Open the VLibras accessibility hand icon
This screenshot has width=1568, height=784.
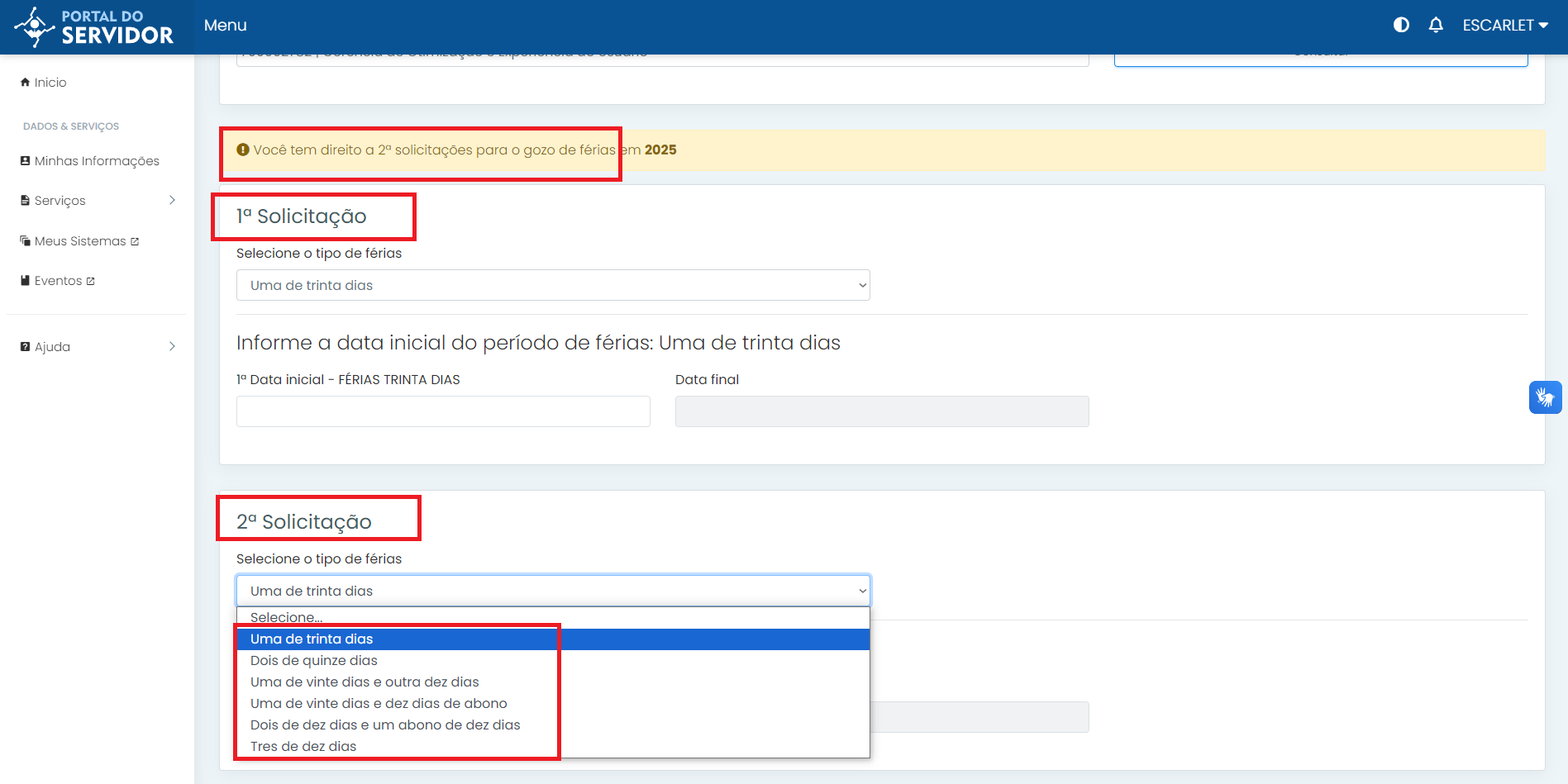(1545, 397)
